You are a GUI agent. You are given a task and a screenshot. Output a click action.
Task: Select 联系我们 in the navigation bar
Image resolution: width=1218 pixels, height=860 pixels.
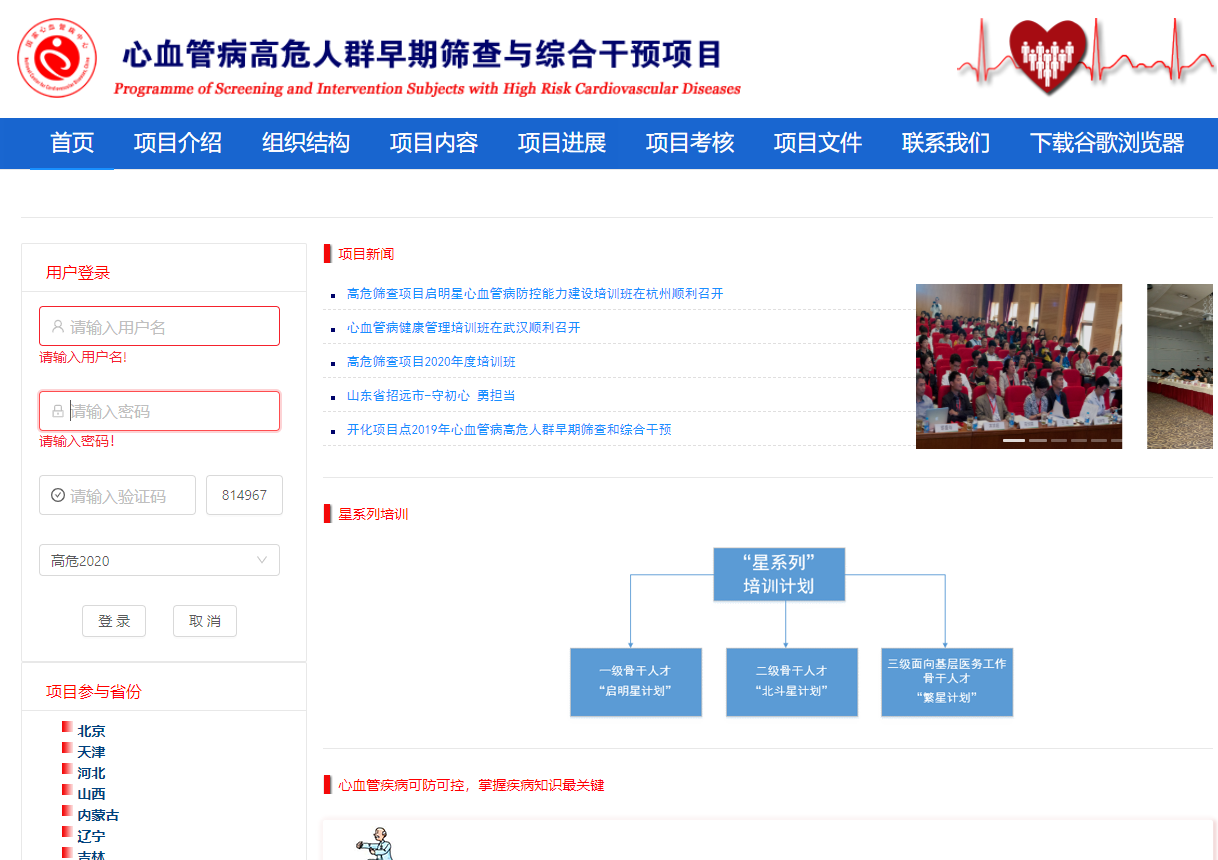point(945,143)
